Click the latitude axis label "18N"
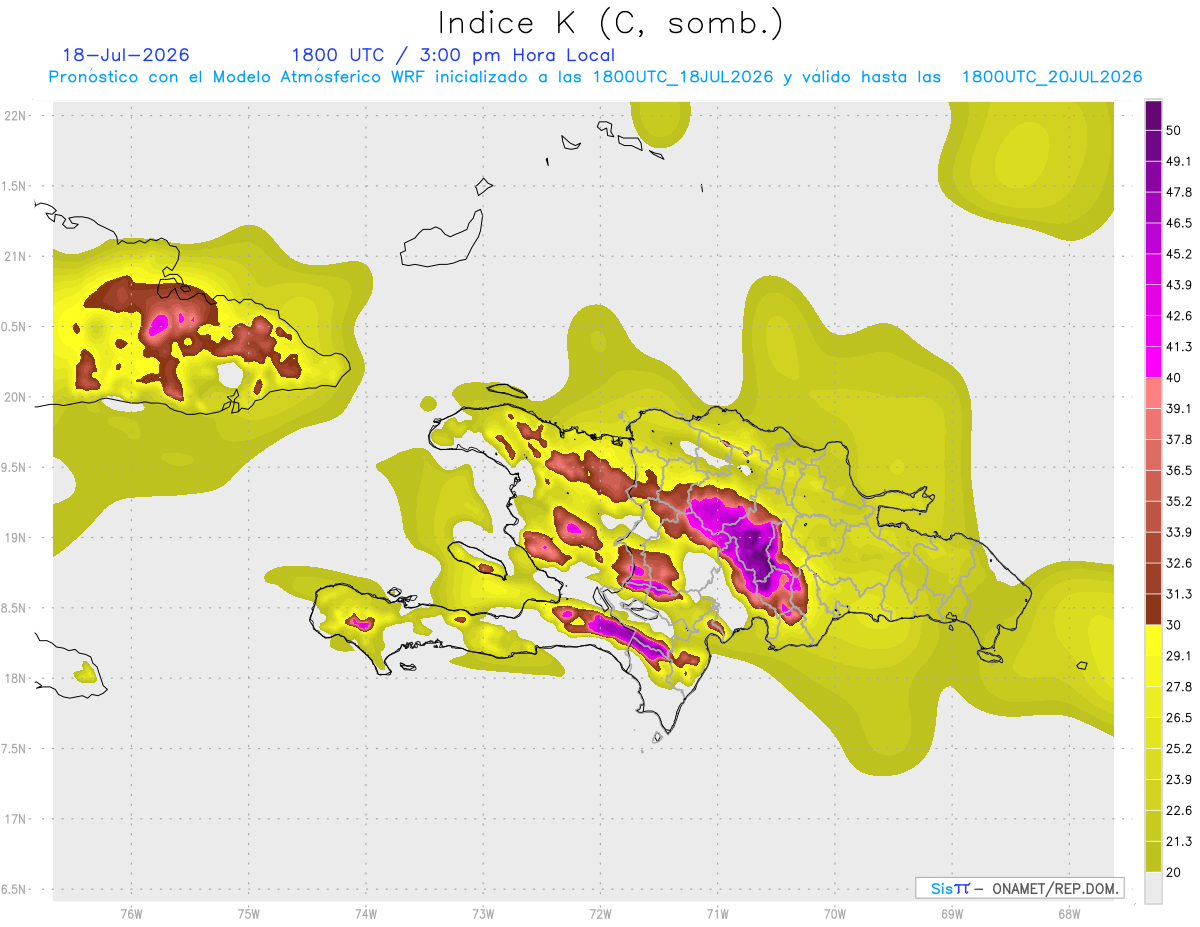Image resolution: width=1200 pixels, height=927 pixels. click(17, 679)
